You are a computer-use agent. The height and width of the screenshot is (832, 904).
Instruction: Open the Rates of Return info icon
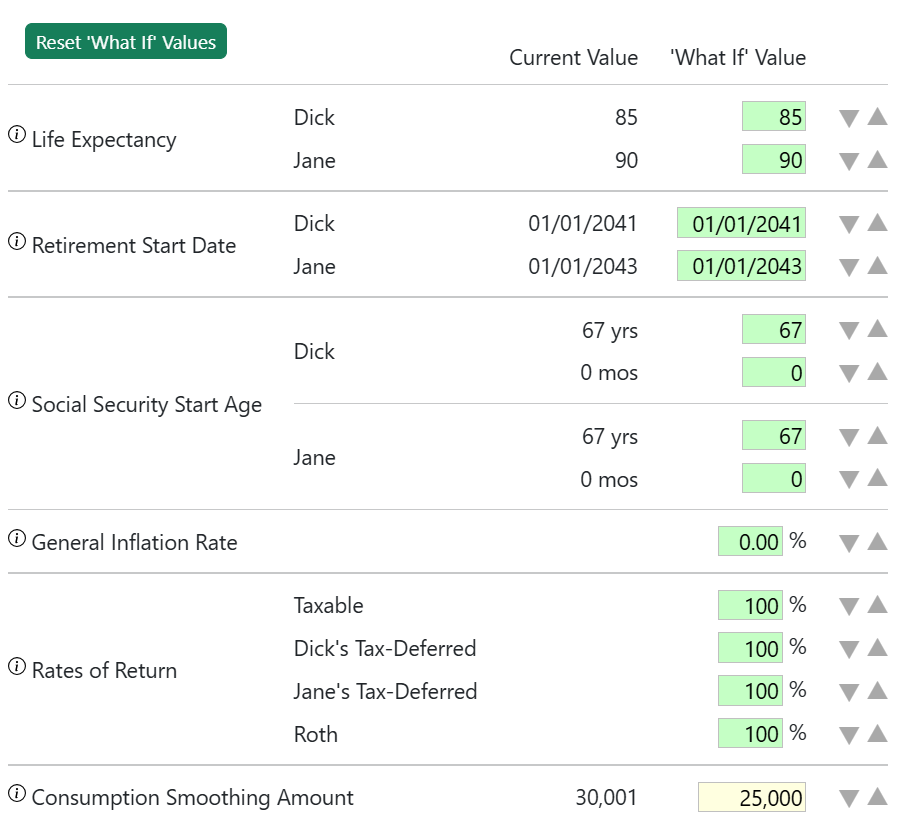coord(17,668)
